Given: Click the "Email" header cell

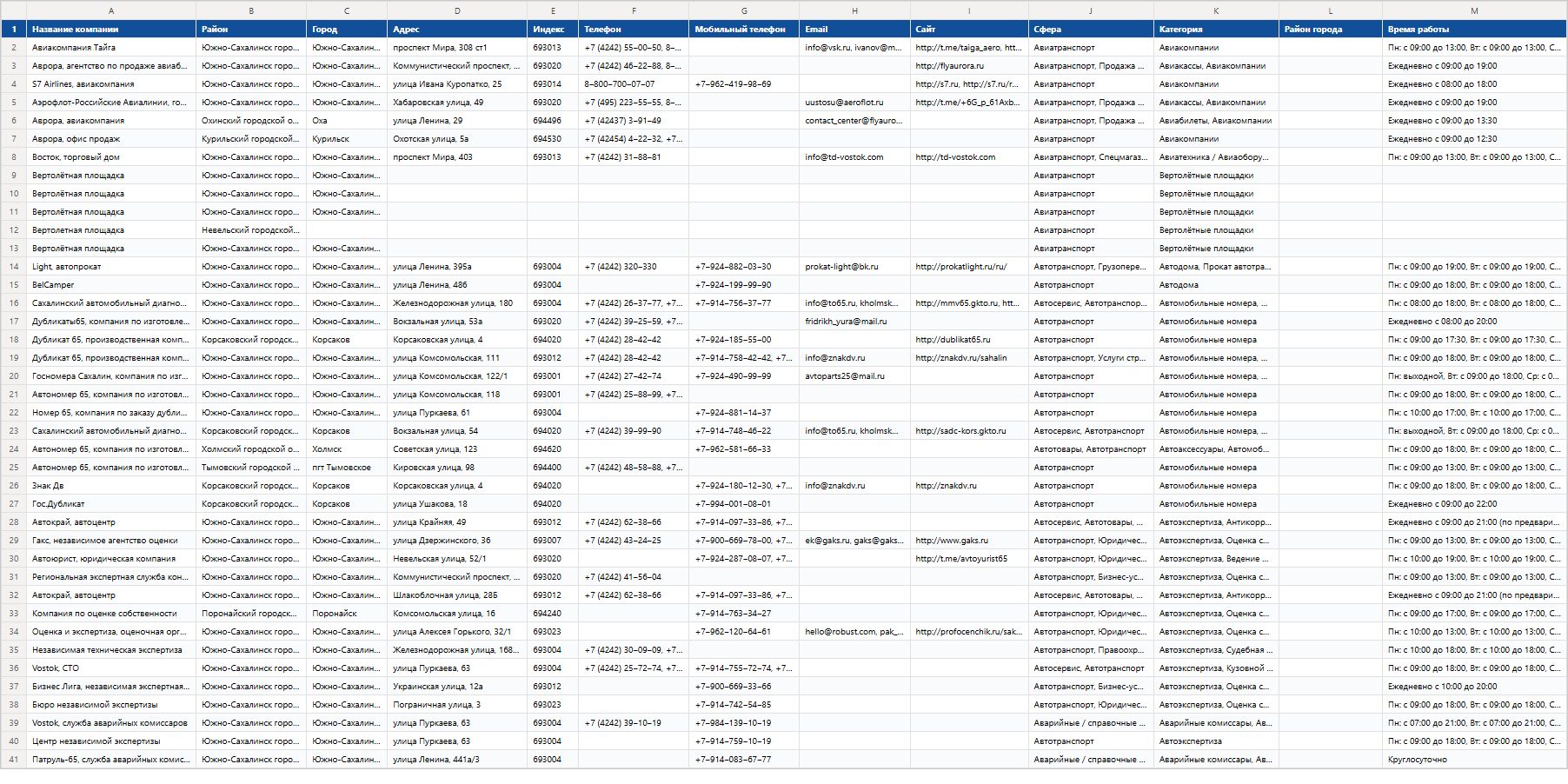Looking at the screenshot, I should [x=854, y=30].
